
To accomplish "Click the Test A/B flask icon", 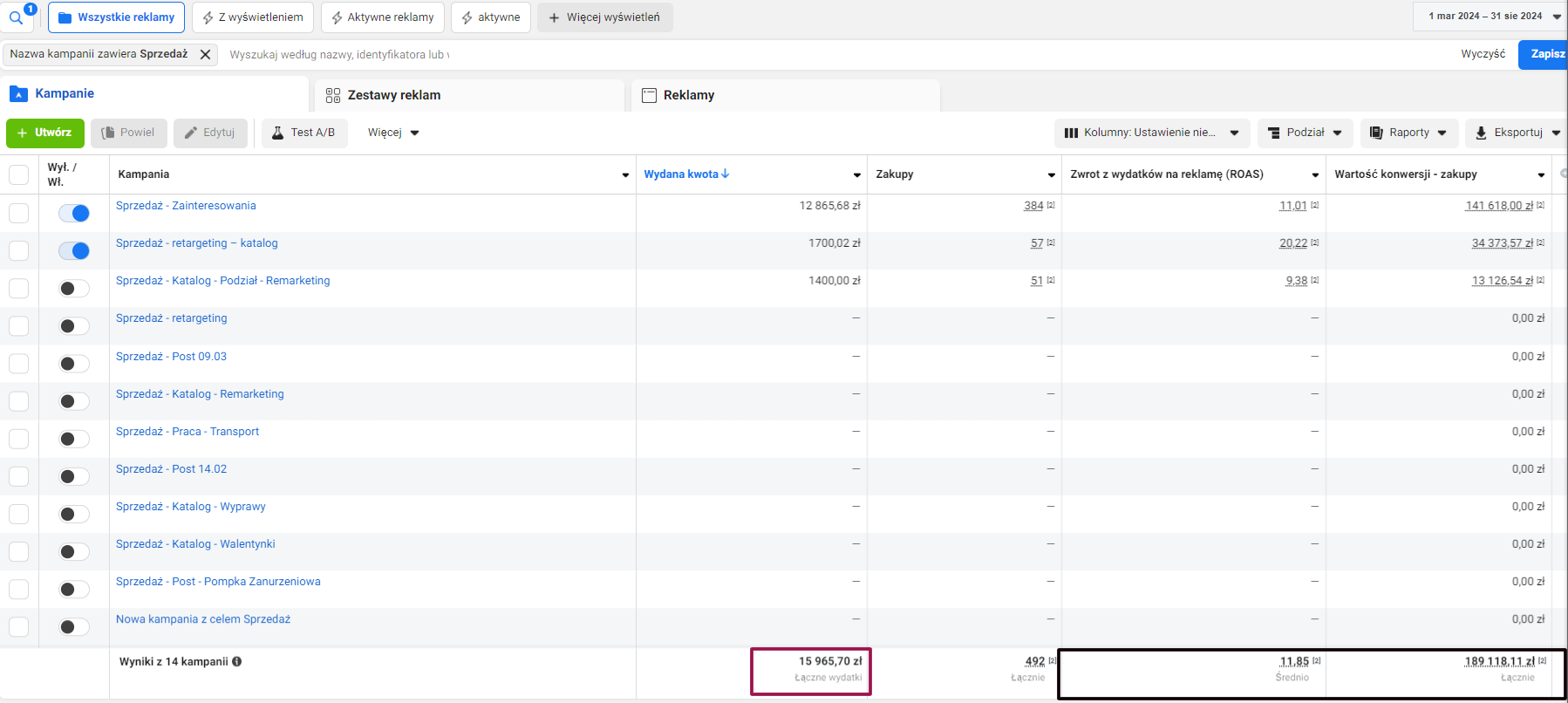I will (277, 133).
